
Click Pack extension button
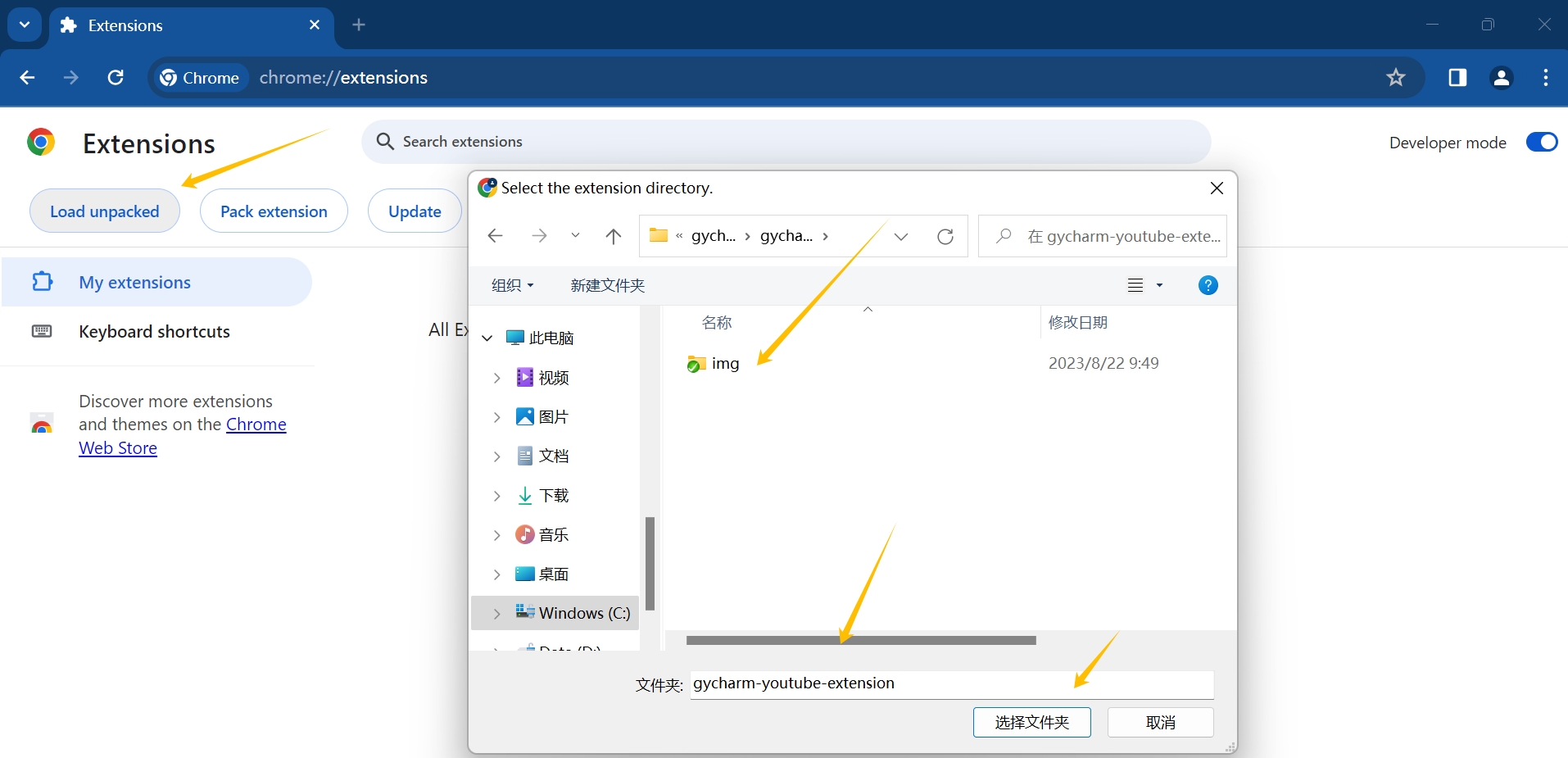click(x=274, y=211)
